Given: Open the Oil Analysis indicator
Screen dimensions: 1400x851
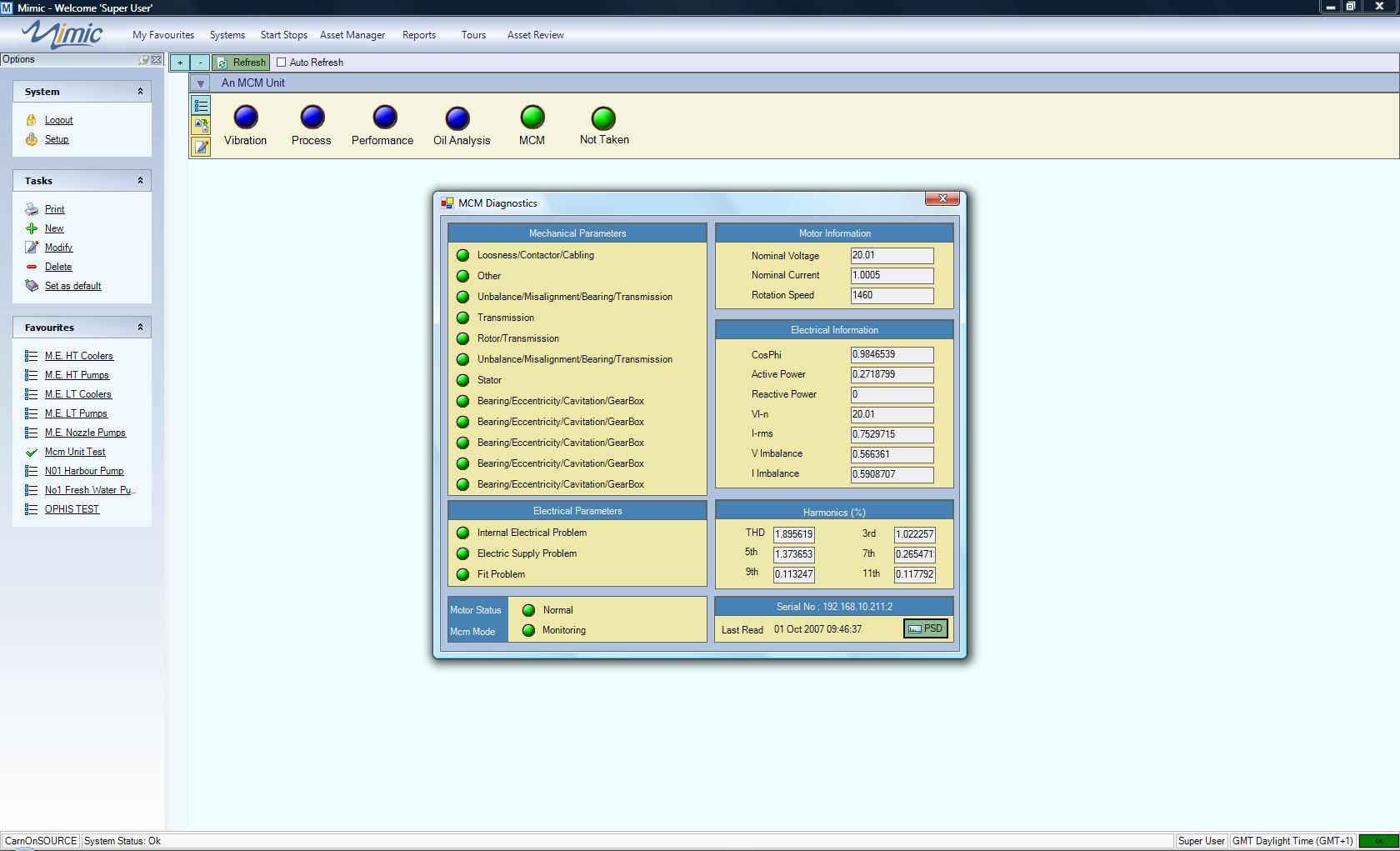Looking at the screenshot, I should (x=457, y=118).
